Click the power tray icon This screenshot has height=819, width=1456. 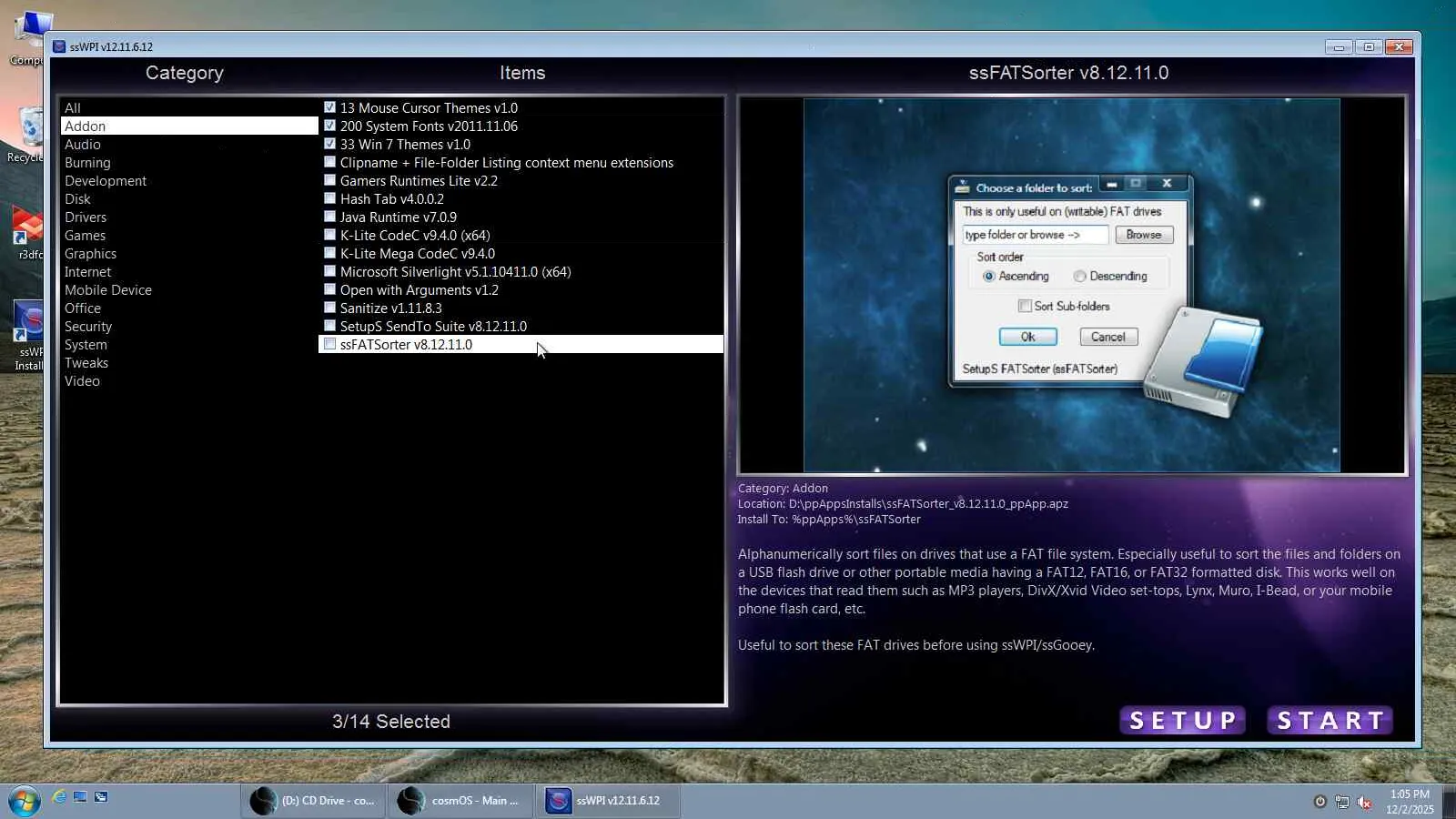[x=1320, y=802]
